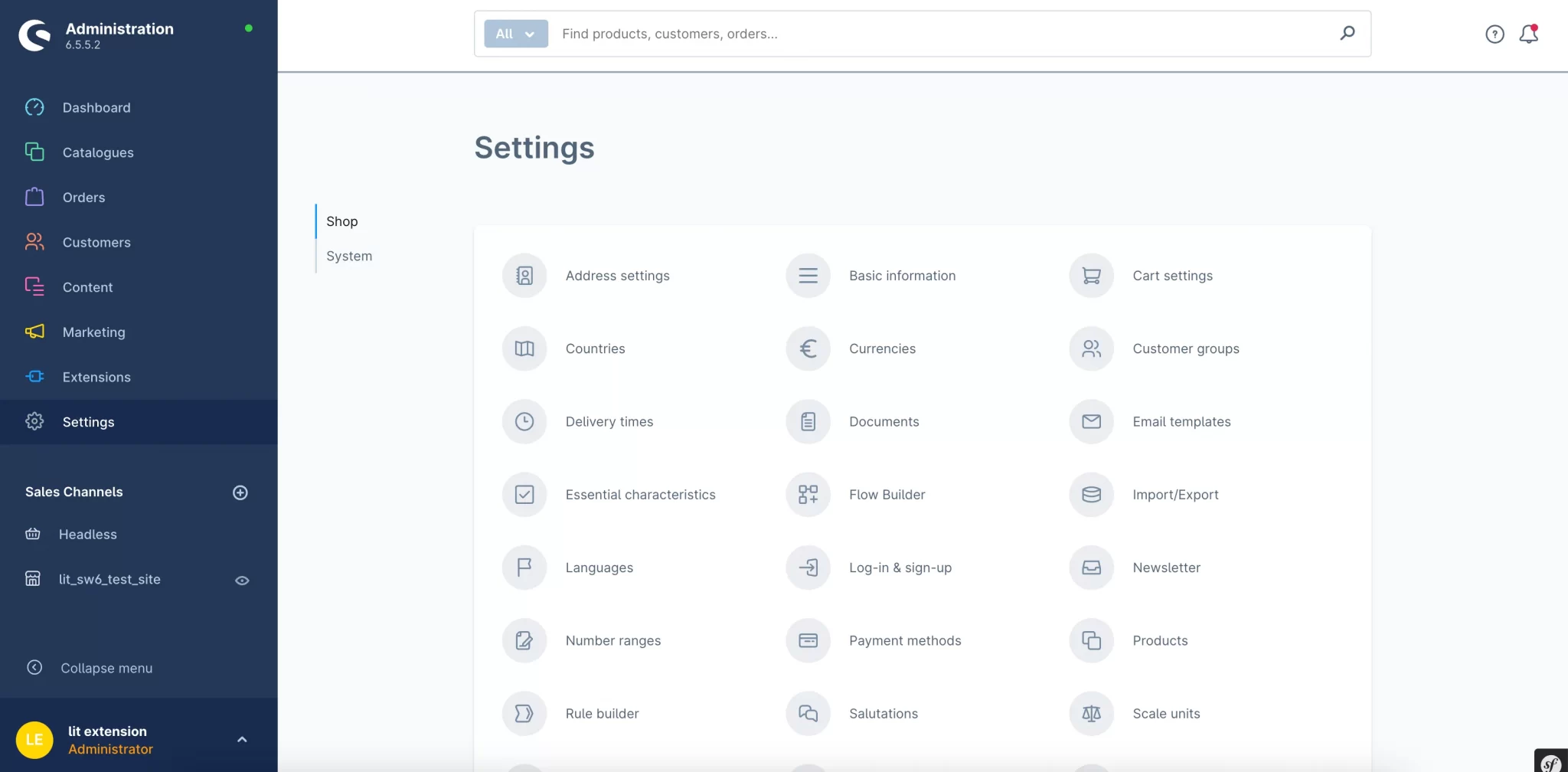Open Flow Builder settings
The image size is (1568, 772).
point(807,494)
